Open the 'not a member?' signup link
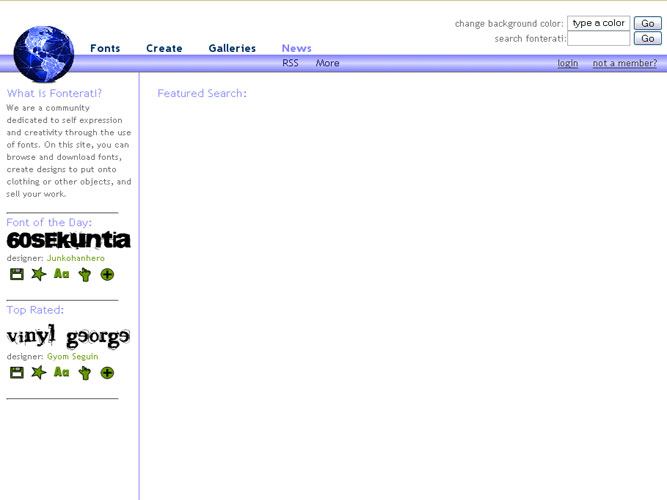This screenshot has width=667, height=500. (624, 63)
